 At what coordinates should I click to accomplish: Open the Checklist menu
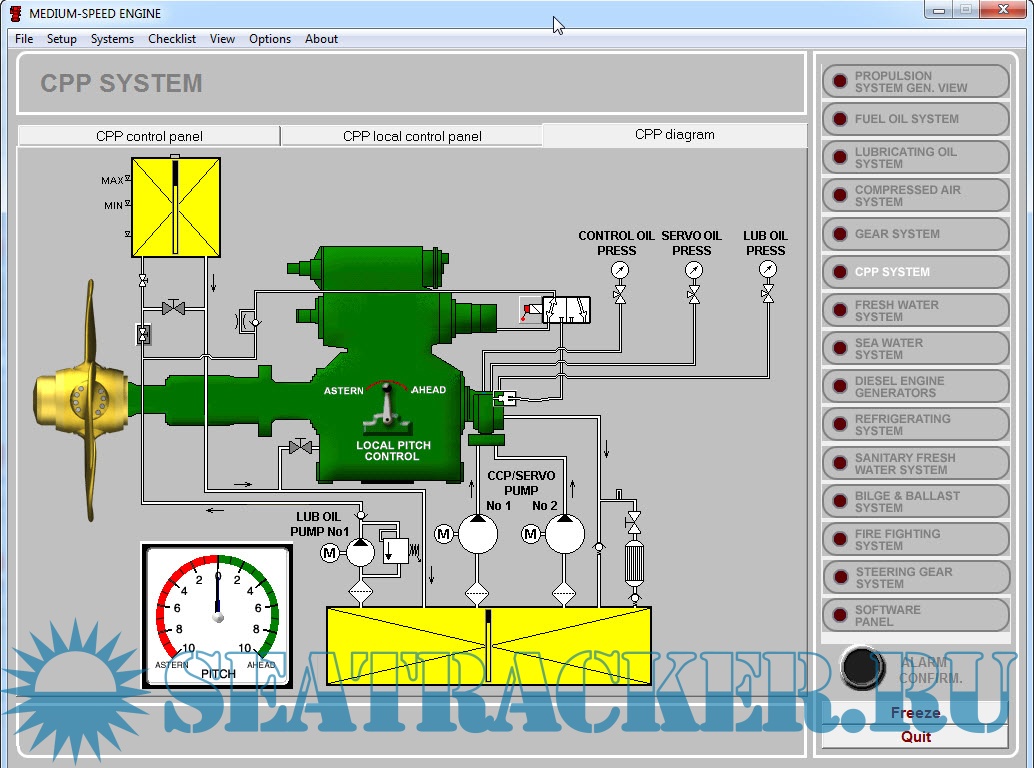pyautogui.click(x=172, y=39)
